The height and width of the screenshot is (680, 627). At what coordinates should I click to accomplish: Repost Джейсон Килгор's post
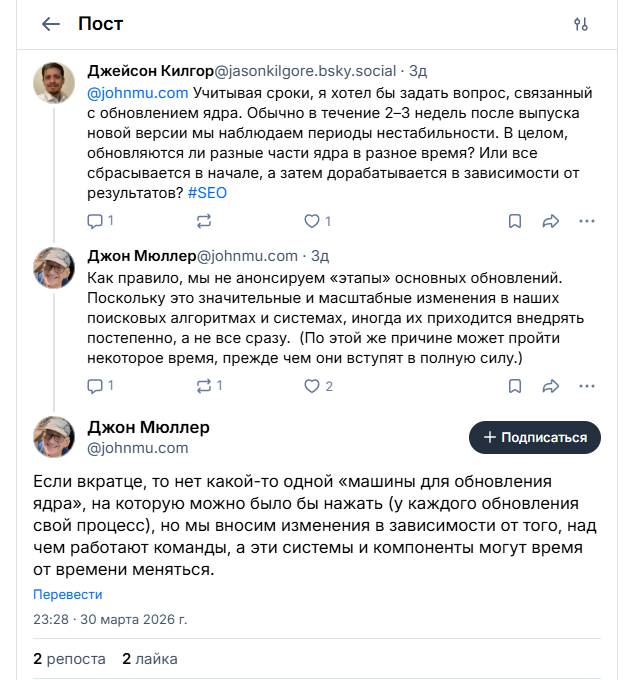(x=204, y=220)
